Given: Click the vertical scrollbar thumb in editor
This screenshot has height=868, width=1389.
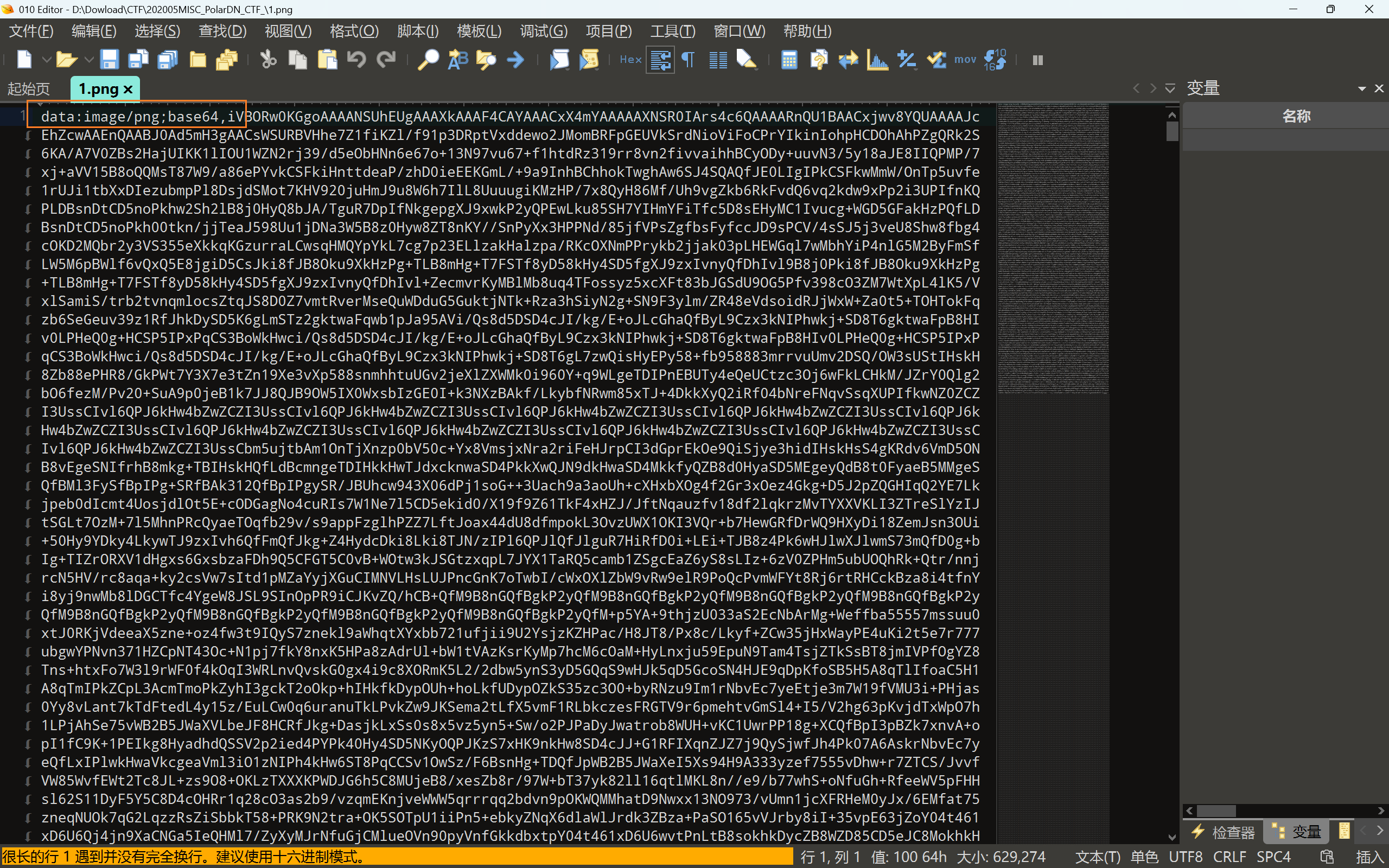Looking at the screenshot, I should (1172, 131).
